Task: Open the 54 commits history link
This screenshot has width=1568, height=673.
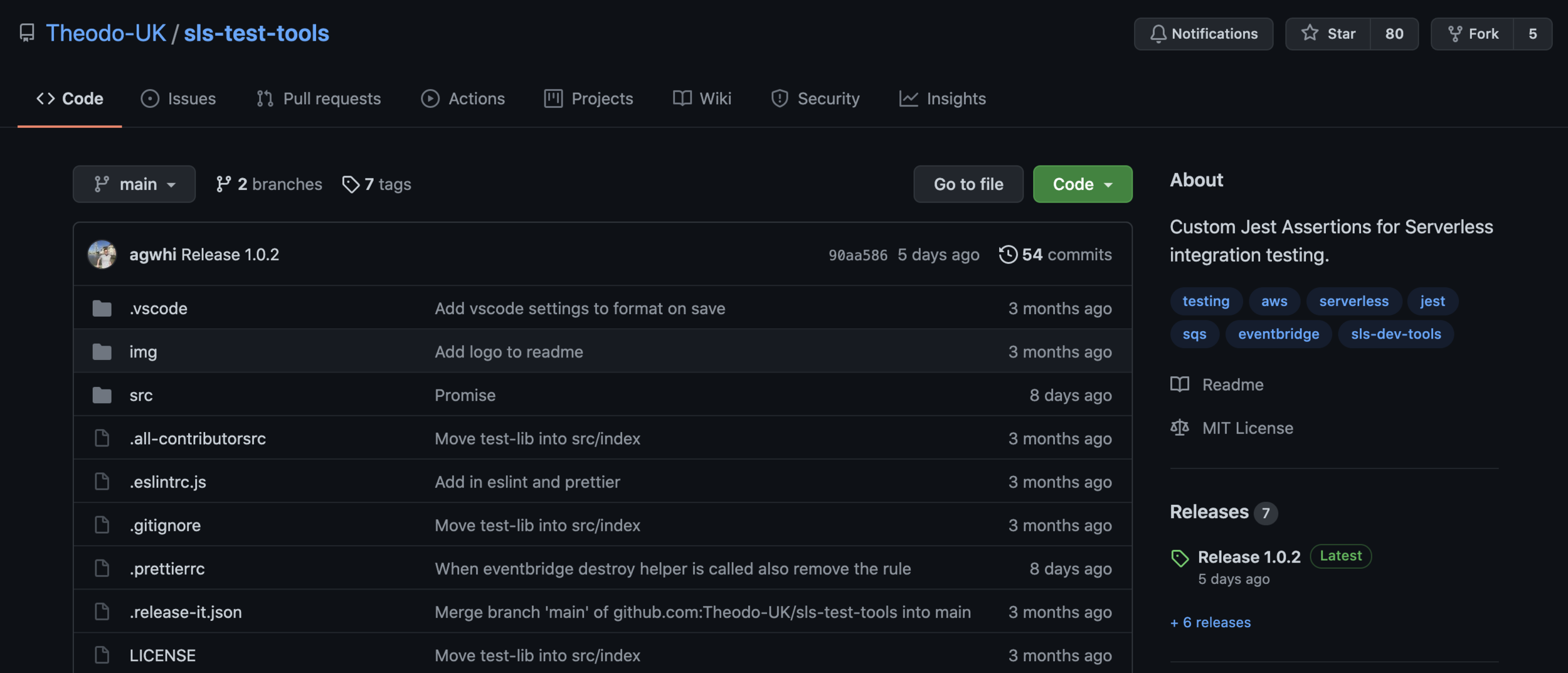Action: 1056,254
